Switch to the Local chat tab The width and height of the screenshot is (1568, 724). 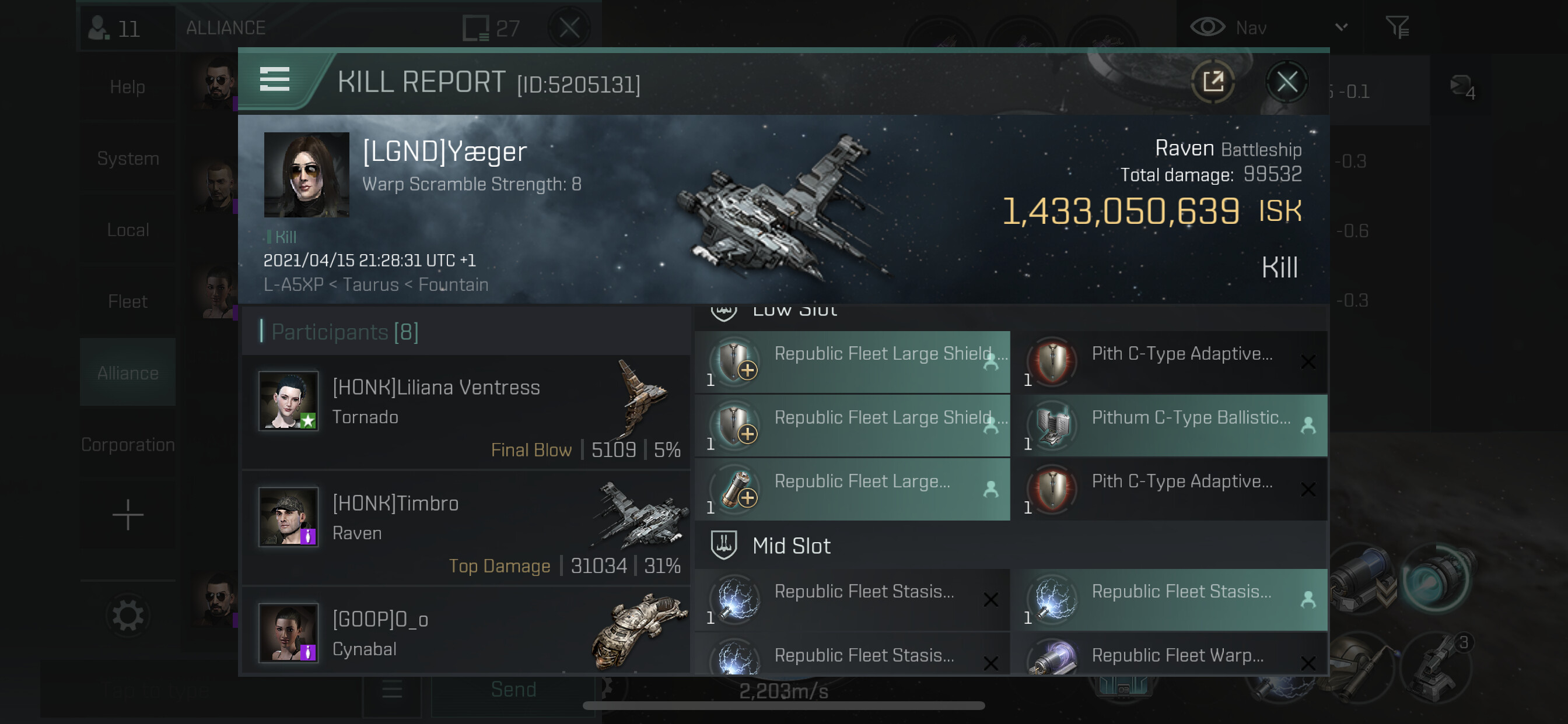coord(127,229)
